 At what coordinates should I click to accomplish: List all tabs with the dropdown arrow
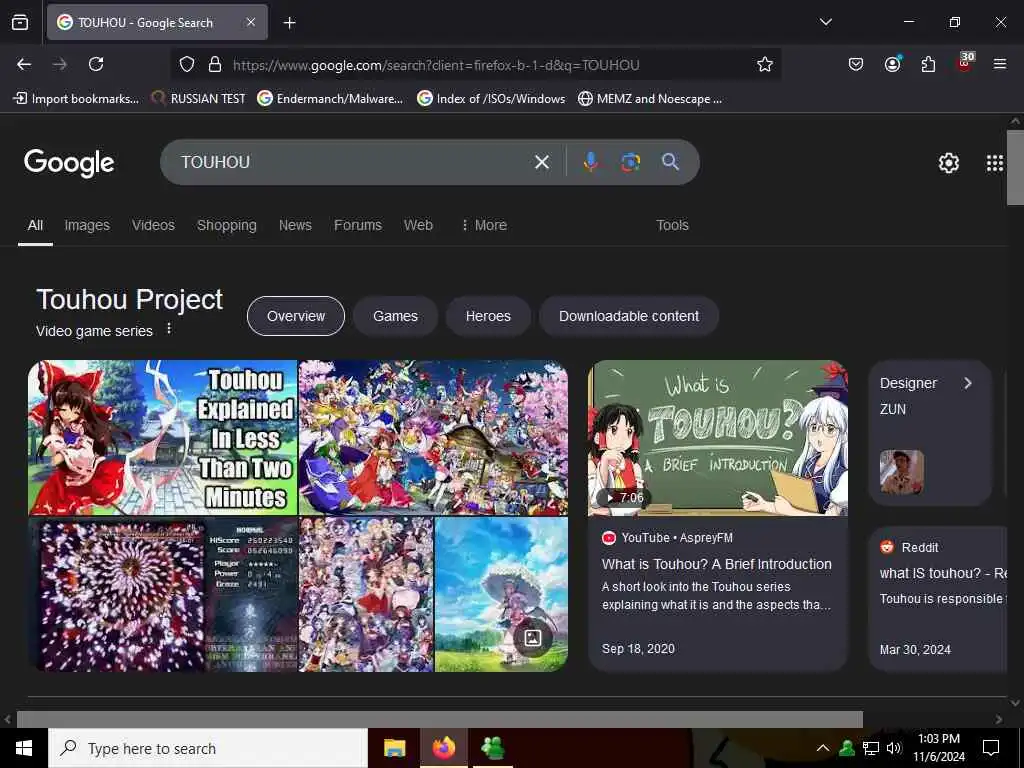pos(825,22)
